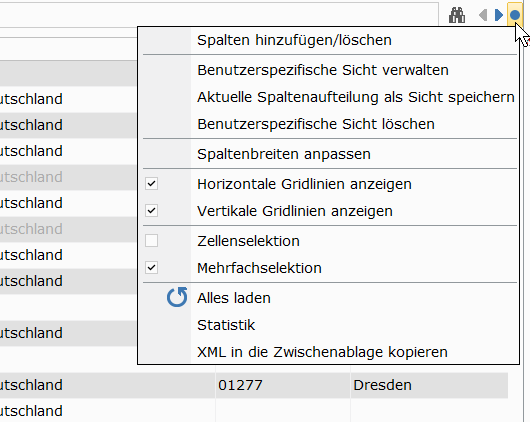Click the grey previous arrow icon
The height and width of the screenshot is (422, 530).
click(x=483, y=15)
